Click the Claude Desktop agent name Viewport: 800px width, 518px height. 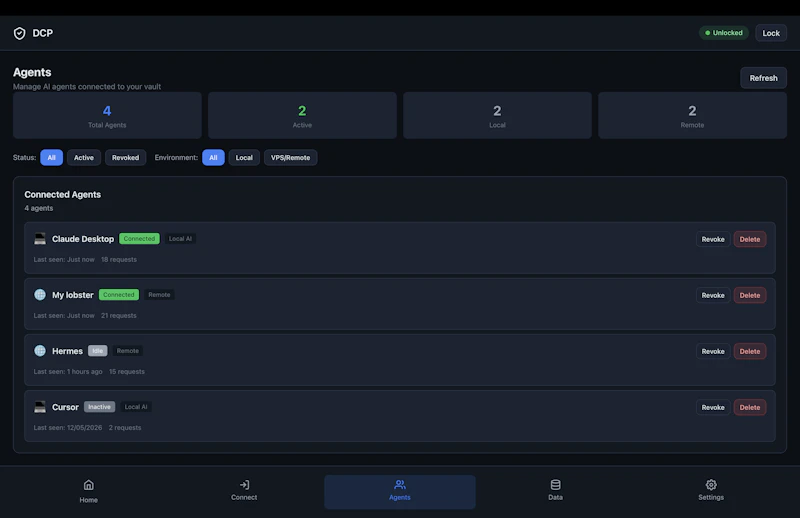pos(83,239)
